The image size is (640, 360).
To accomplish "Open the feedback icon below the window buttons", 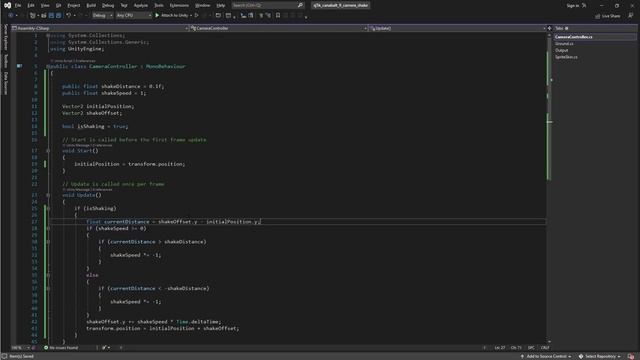I will 631,16.
